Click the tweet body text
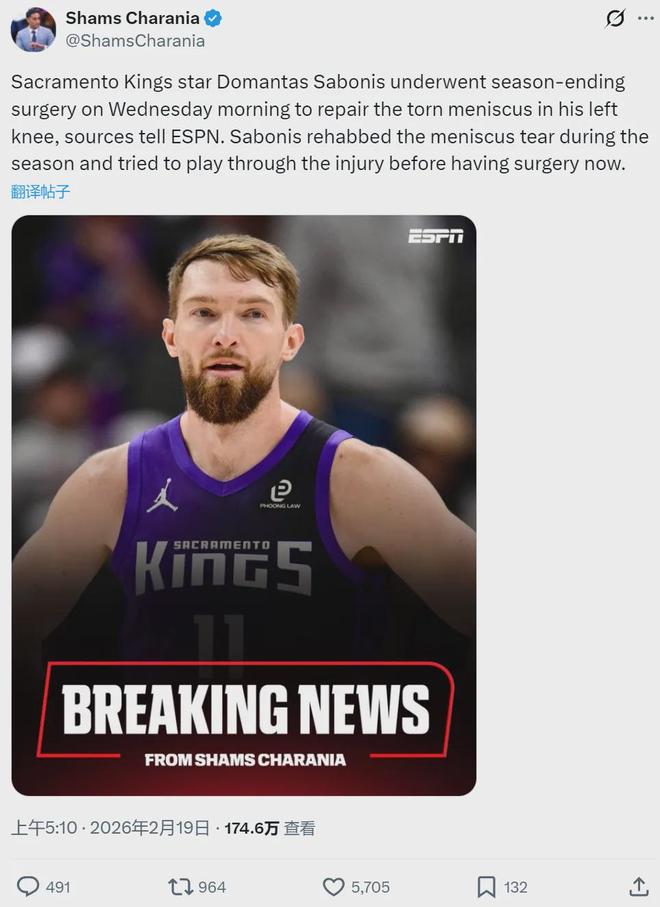 coord(330,123)
